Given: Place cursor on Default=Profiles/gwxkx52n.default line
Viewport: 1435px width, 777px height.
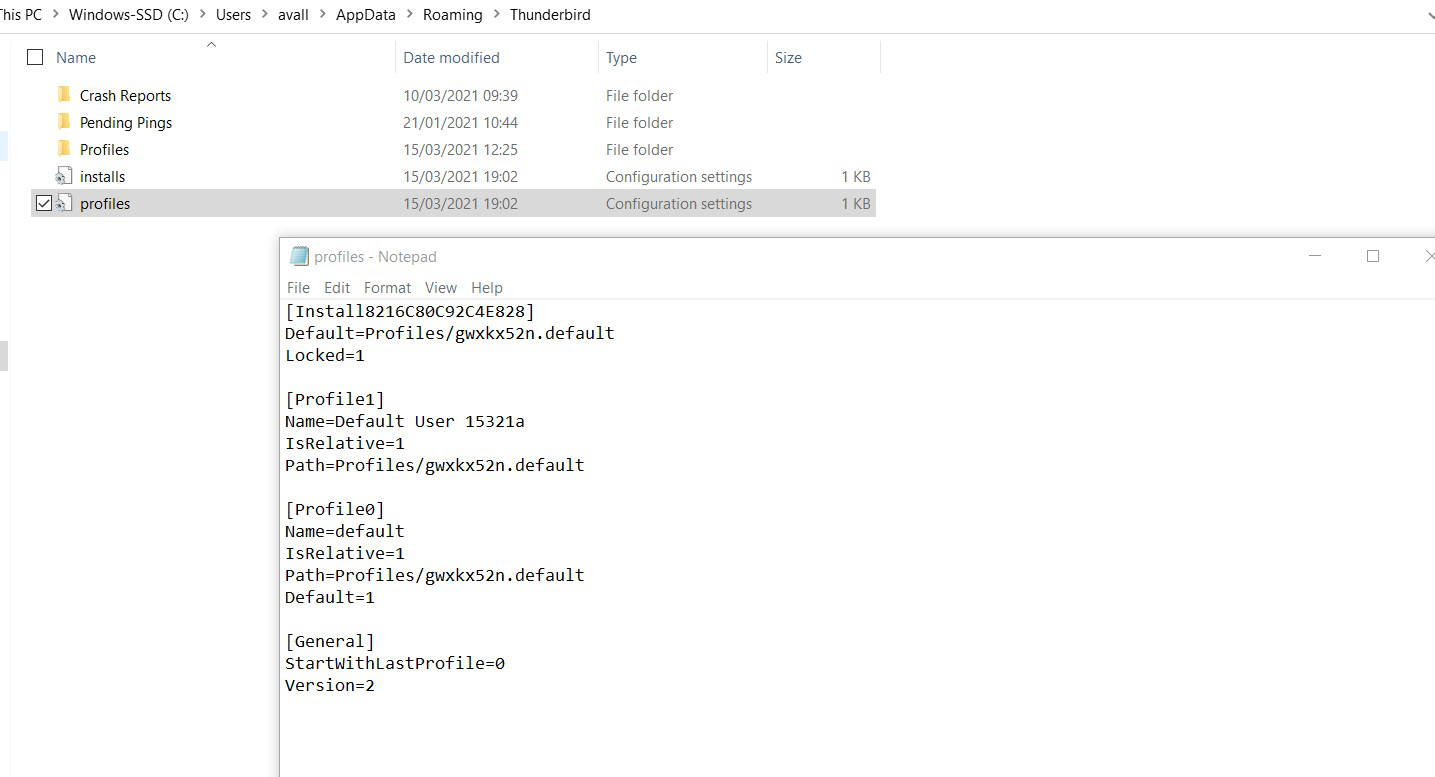Looking at the screenshot, I should 450,333.
